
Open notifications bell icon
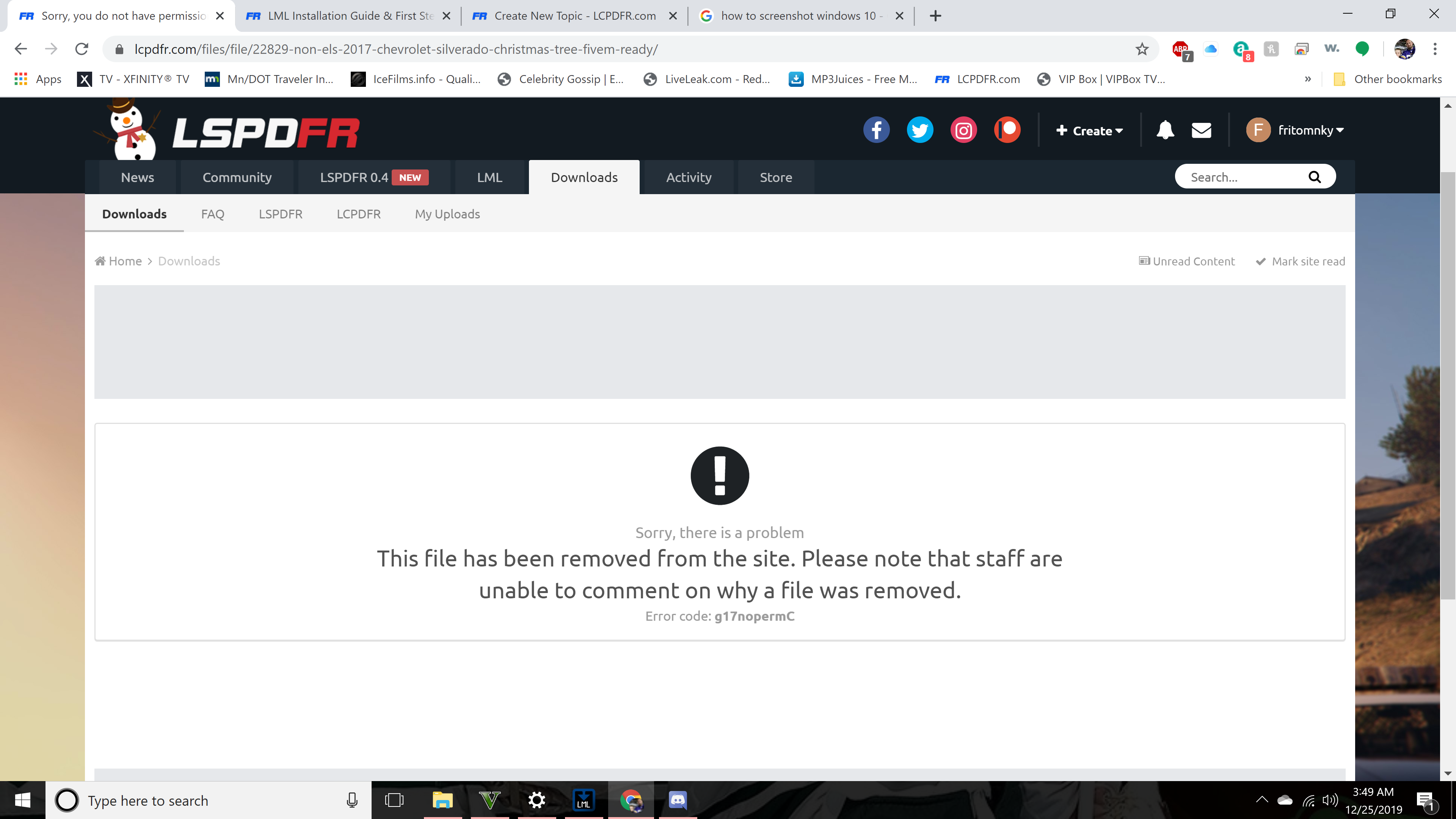point(1165,130)
